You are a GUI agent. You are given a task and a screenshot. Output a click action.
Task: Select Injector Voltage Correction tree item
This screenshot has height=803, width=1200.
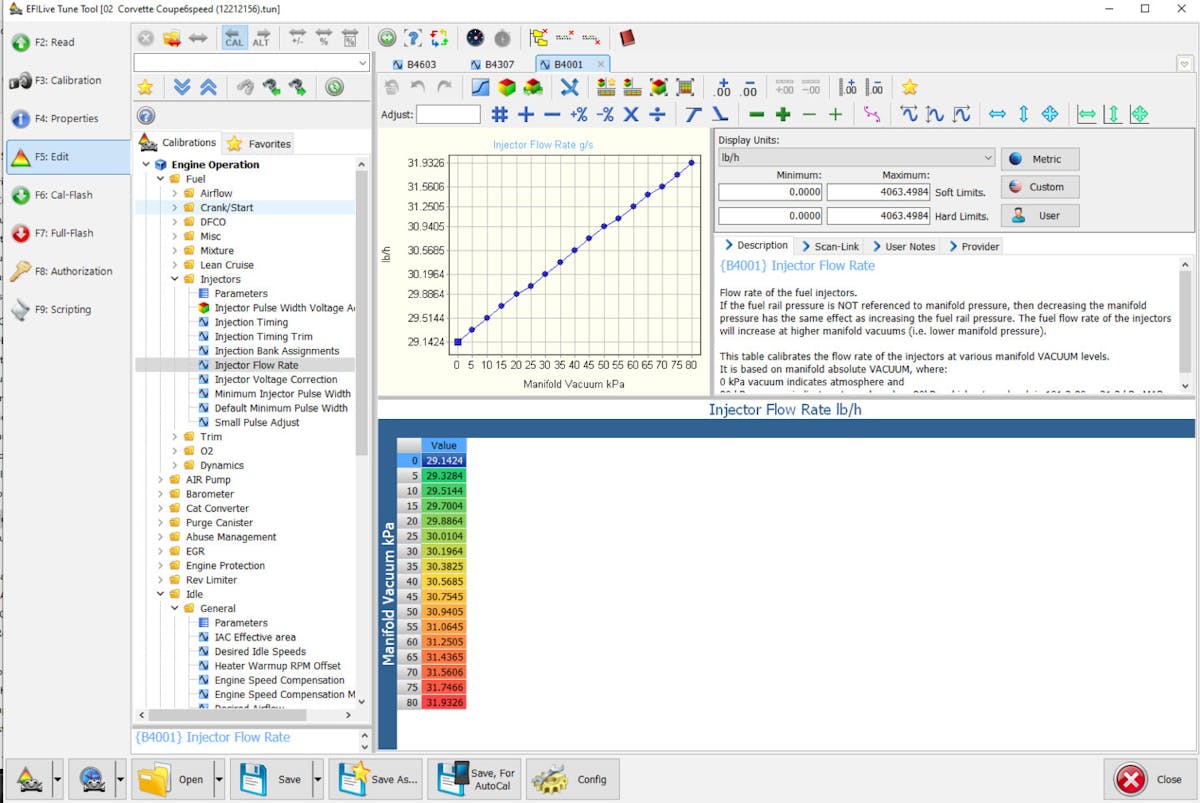275,379
